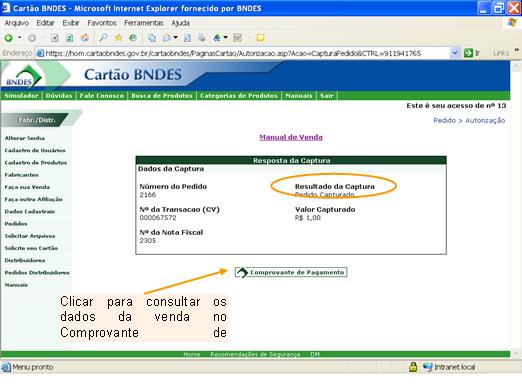Click the Mail envelope icon
This screenshot has width=522, height=391.
point(166,38)
